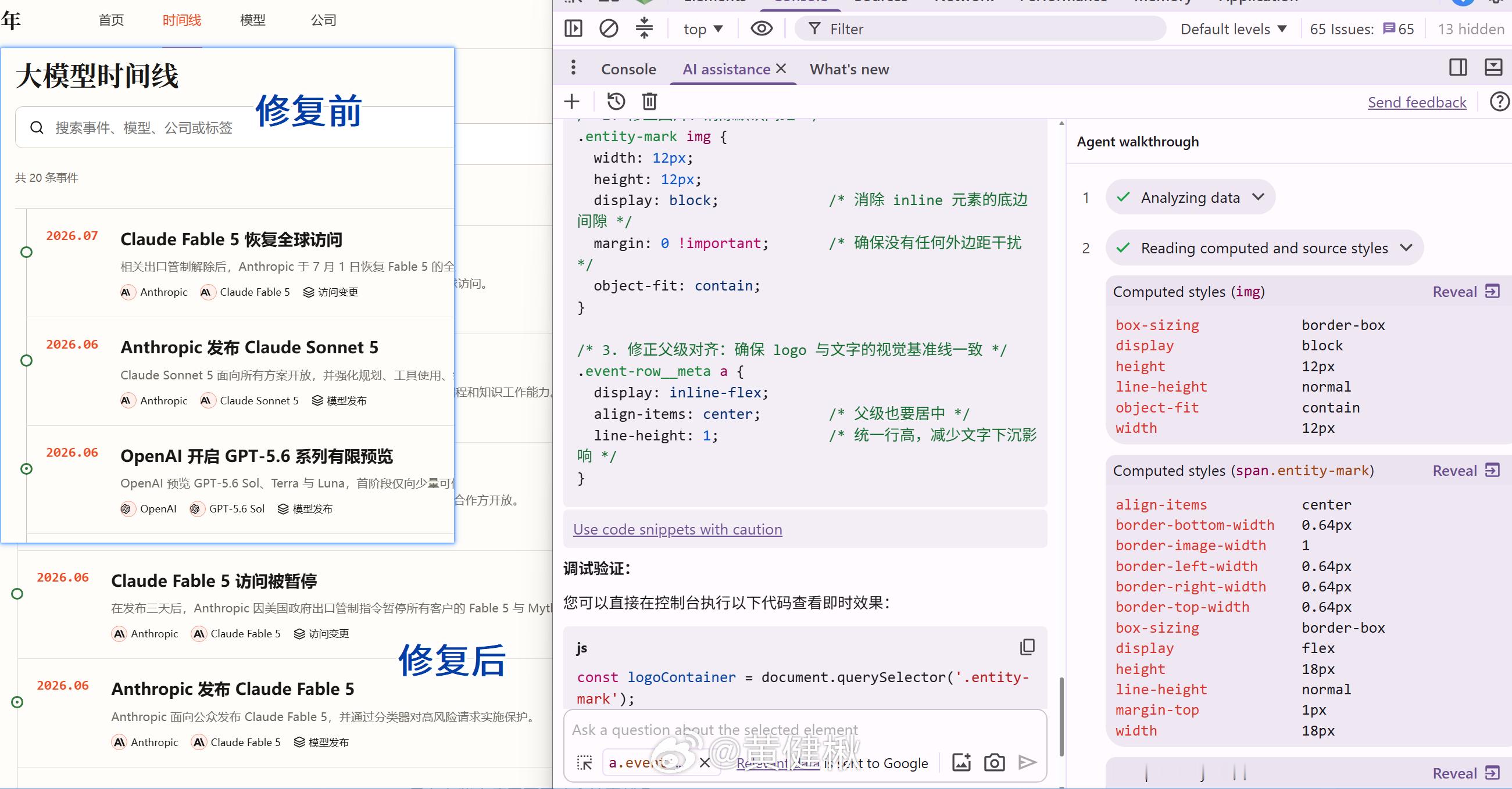
Task: Click timeline marker for GPT-5.6 preview event
Action: 26,469
